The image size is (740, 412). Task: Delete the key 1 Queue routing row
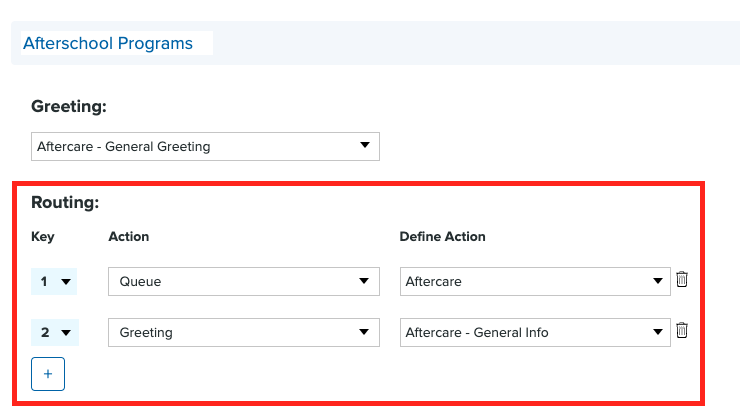pos(682,280)
